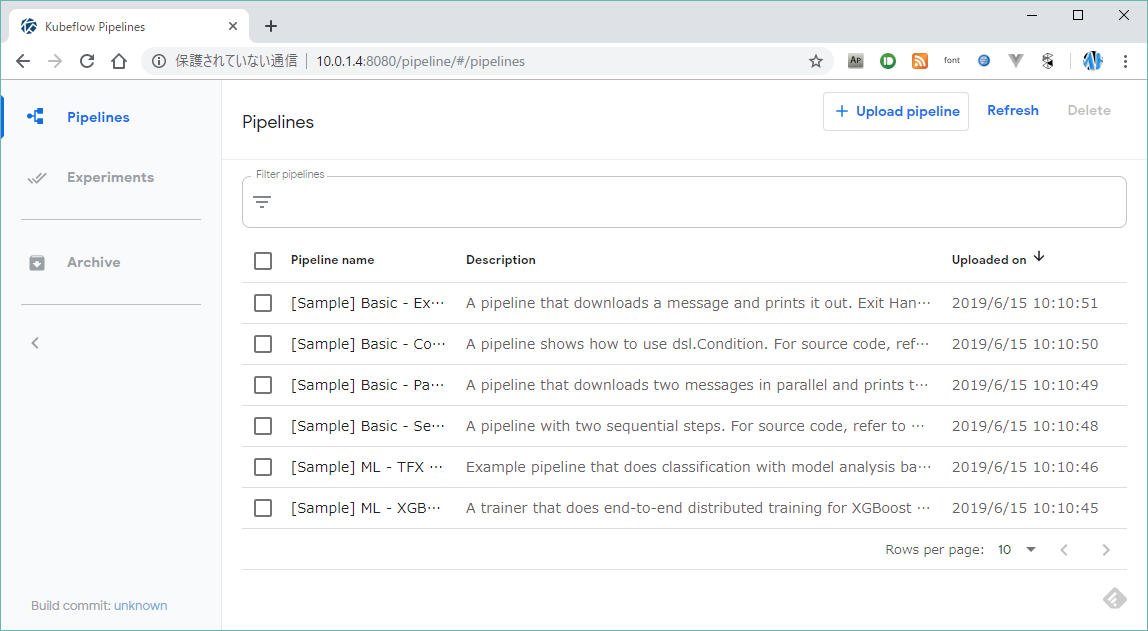Click the Pipelines tree icon in sidebar
Screen dimensions: 1148x631
tap(36, 116)
